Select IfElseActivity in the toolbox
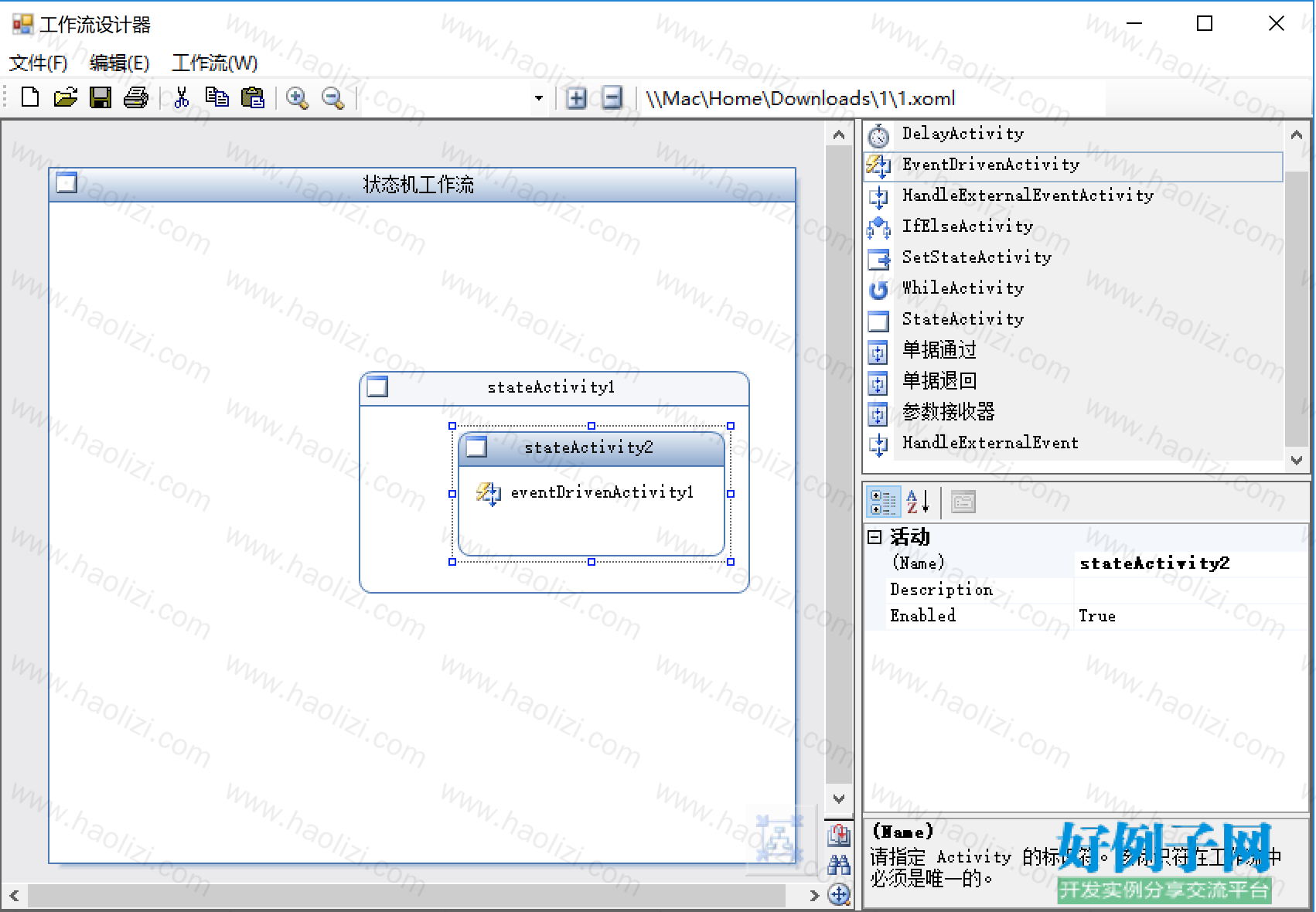This screenshot has width=1316, height=912. 1073,226
